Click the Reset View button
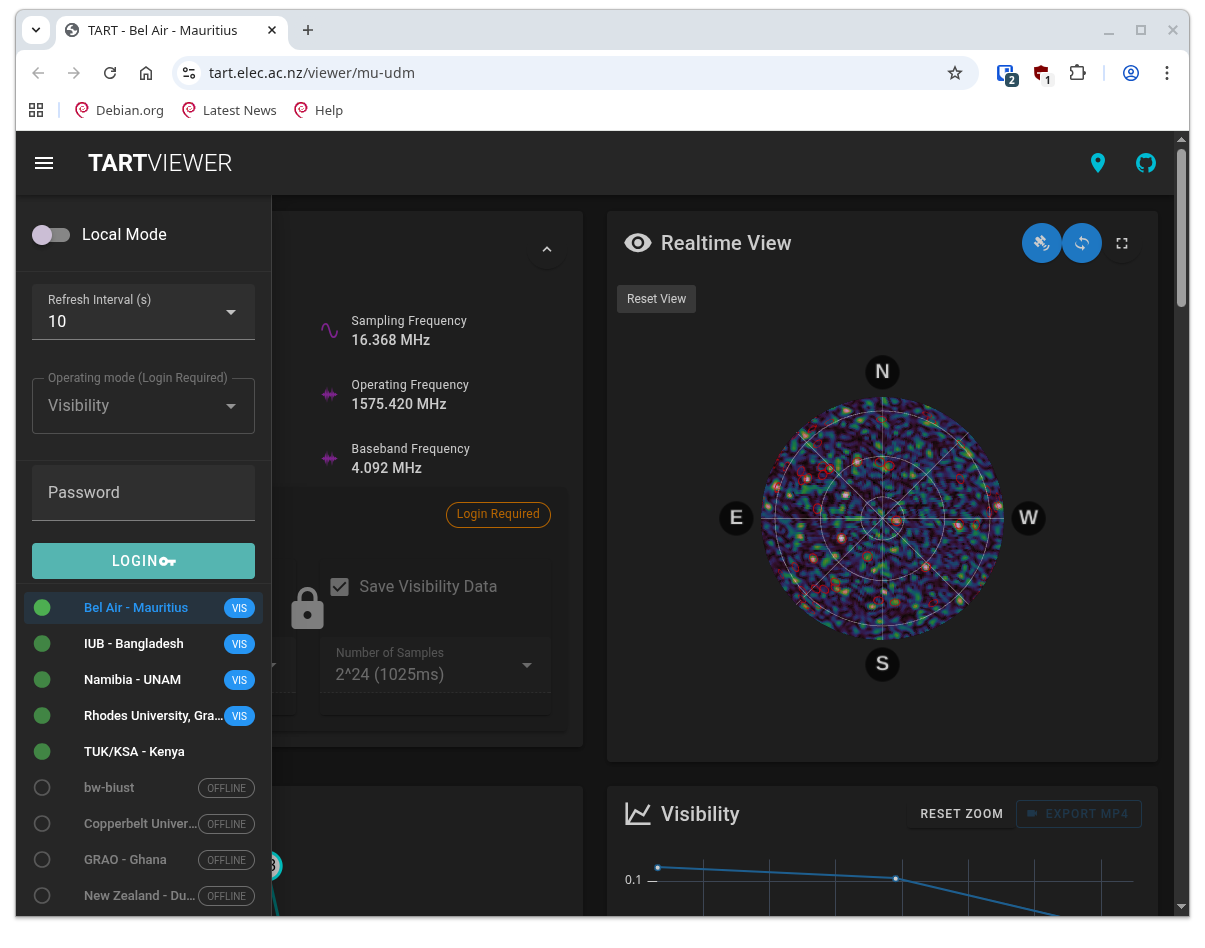1205x948 pixels. (x=656, y=299)
